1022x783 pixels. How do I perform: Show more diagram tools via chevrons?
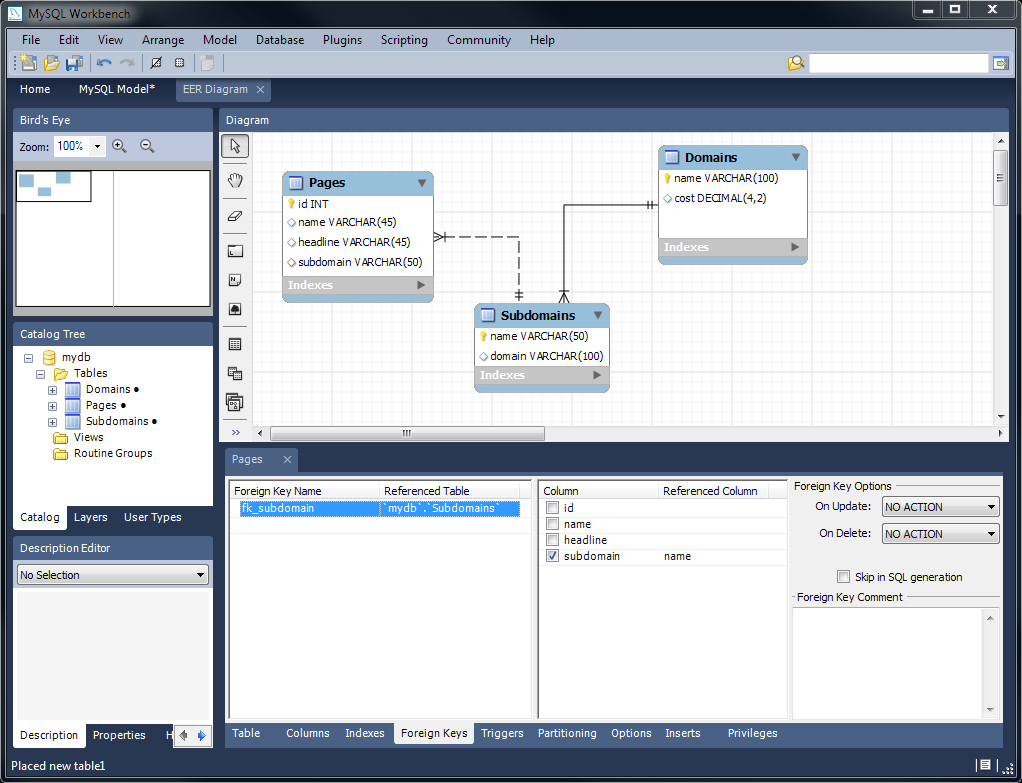pyautogui.click(x=235, y=432)
